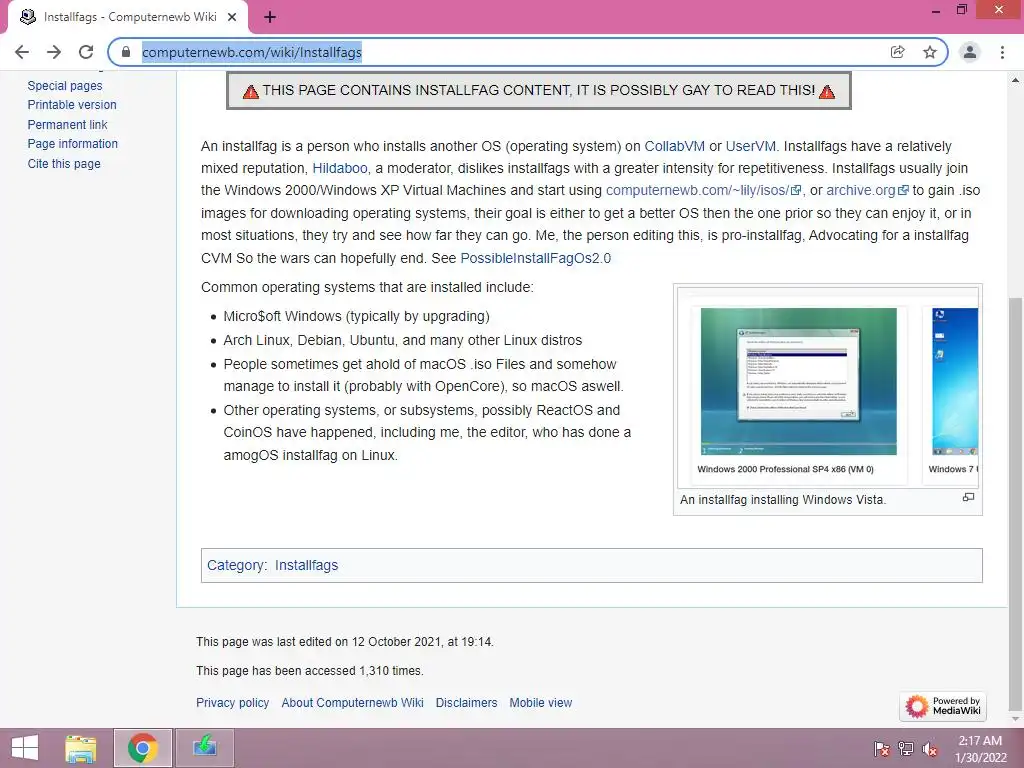Open the Windows 7 gallery thumbnail
The height and width of the screenshot is (768, 1024).
coord(955,381)
